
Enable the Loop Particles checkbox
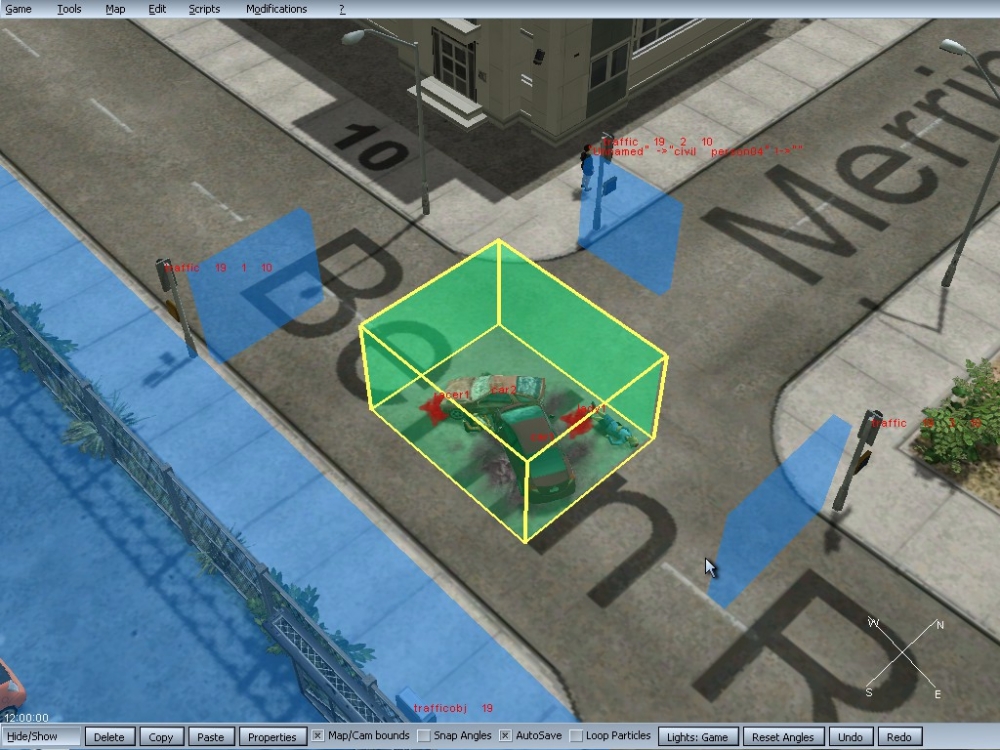(x=576, y=737)
